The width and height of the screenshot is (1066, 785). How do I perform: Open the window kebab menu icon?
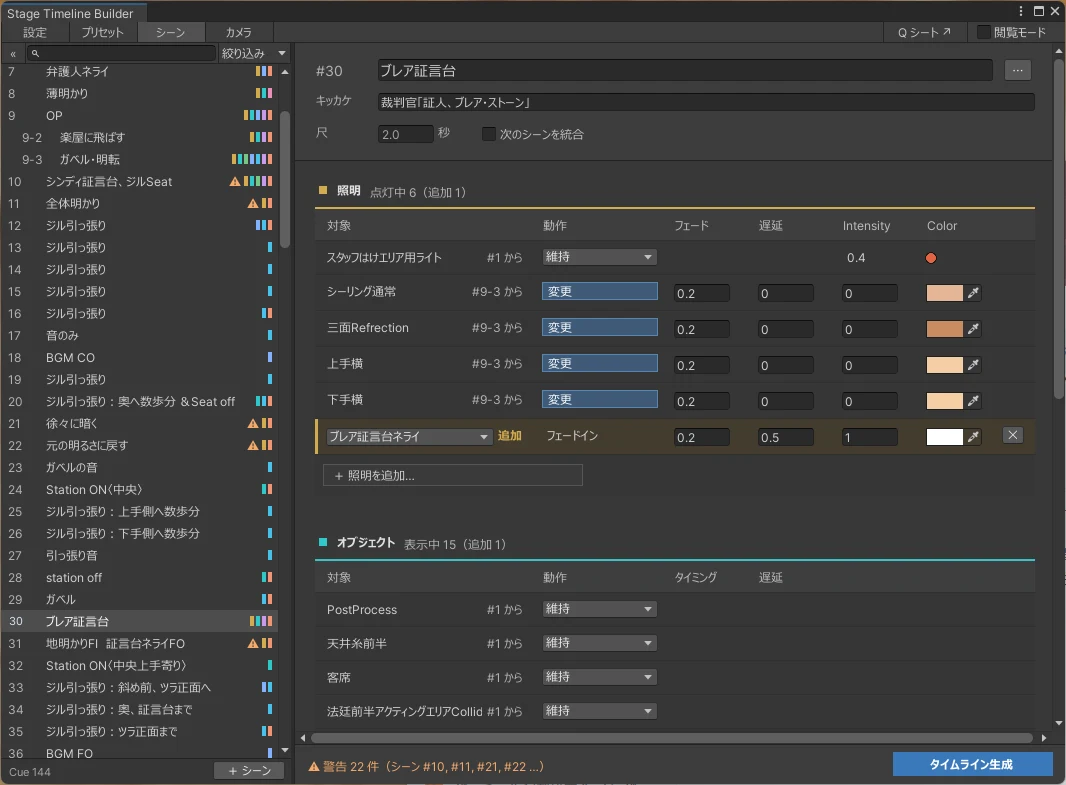pyautogui.click(x=1020, y=11)
